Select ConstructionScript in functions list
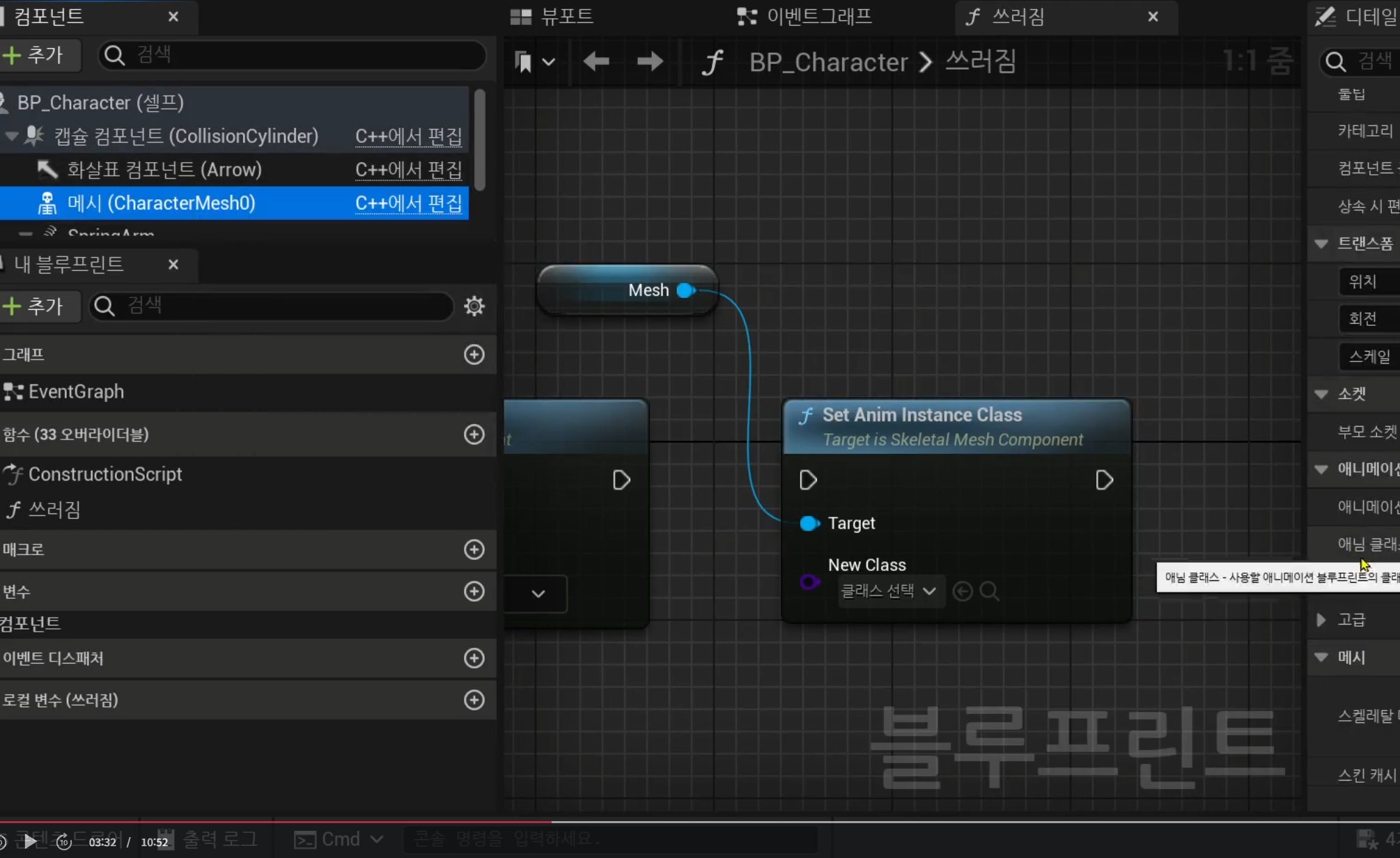This screenshot has height=858, width=1400. [93, 474]
